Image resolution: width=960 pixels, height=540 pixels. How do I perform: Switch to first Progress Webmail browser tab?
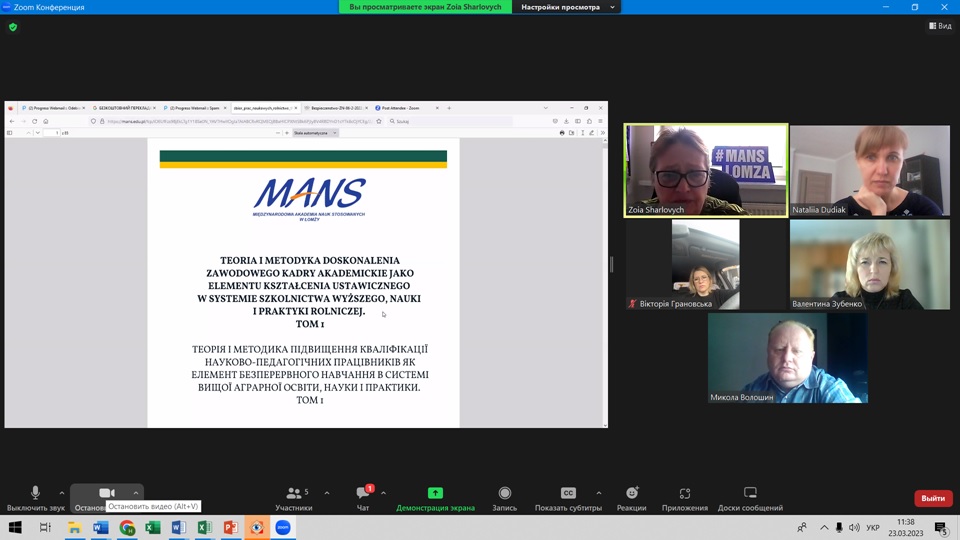[53, 108]
